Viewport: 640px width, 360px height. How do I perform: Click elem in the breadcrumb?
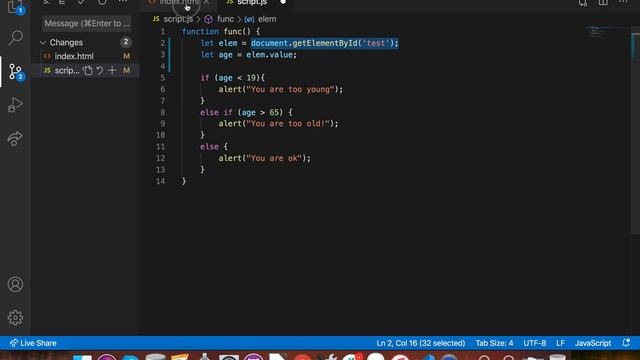click(267, 19)
